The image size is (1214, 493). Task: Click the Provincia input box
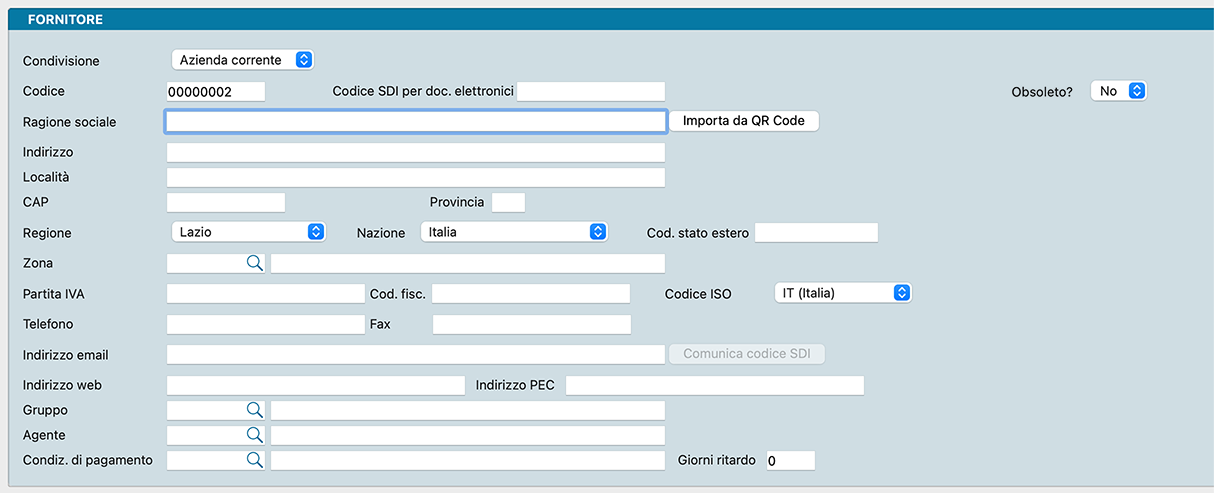click(508, 203)
